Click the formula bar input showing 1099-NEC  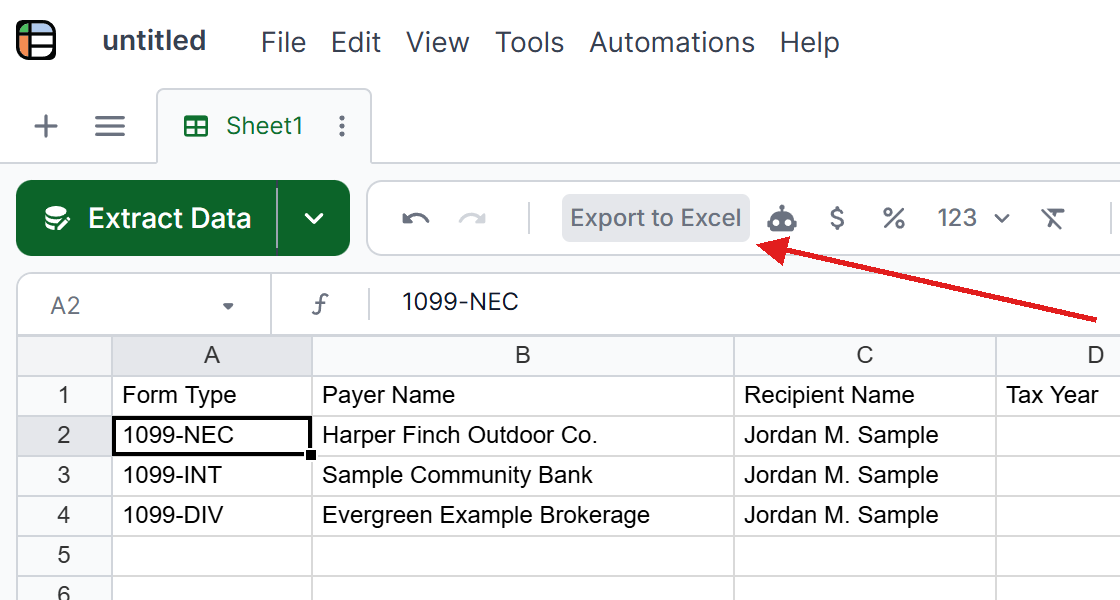(743, 303)
